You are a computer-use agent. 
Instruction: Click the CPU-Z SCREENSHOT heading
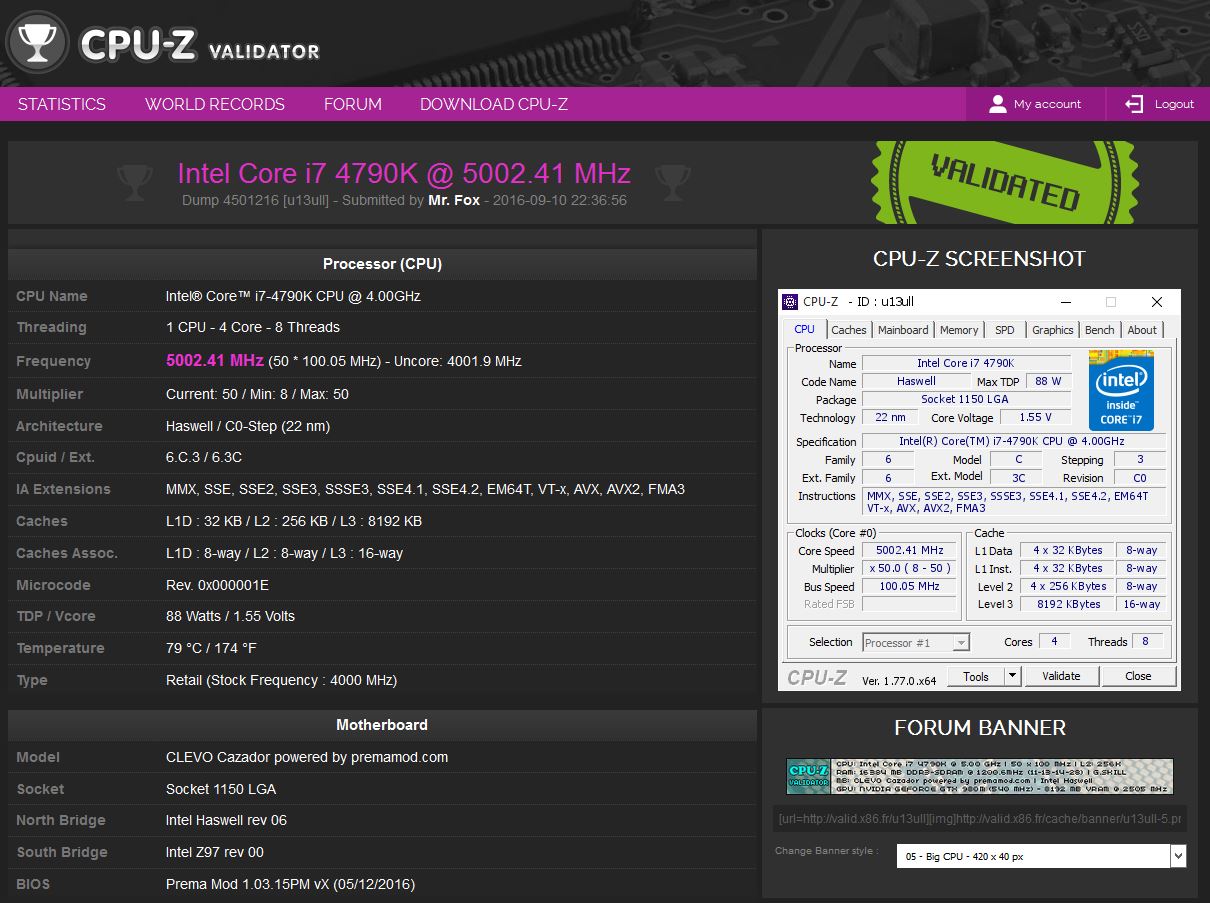979,258
